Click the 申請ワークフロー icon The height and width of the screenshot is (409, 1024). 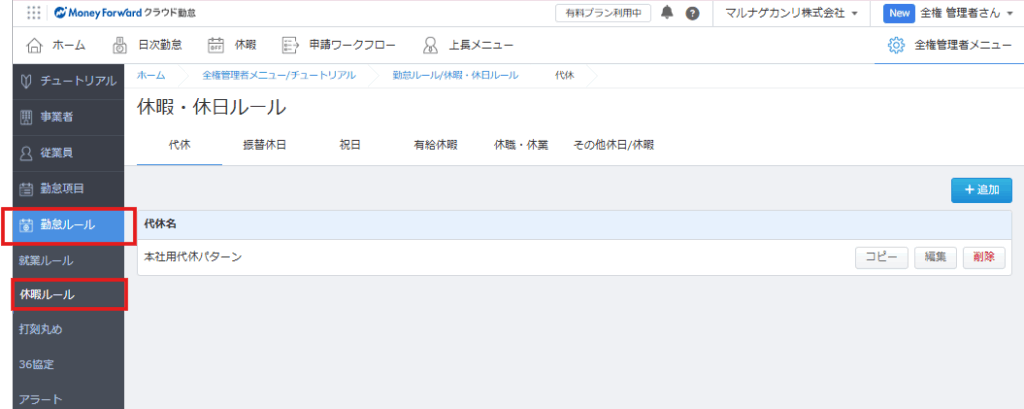(x=291, y=45)
